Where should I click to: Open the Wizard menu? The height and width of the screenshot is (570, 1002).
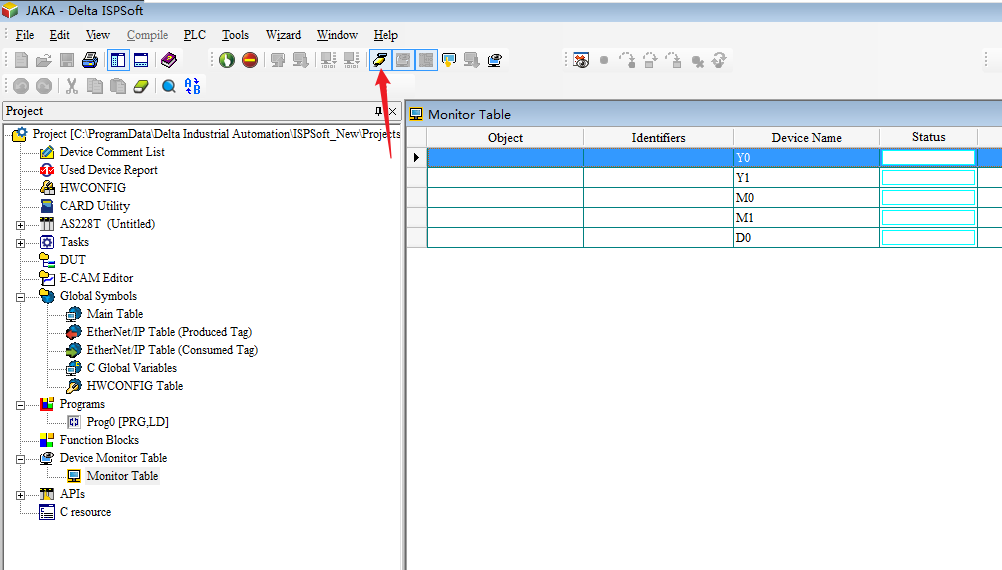[283, 35]
